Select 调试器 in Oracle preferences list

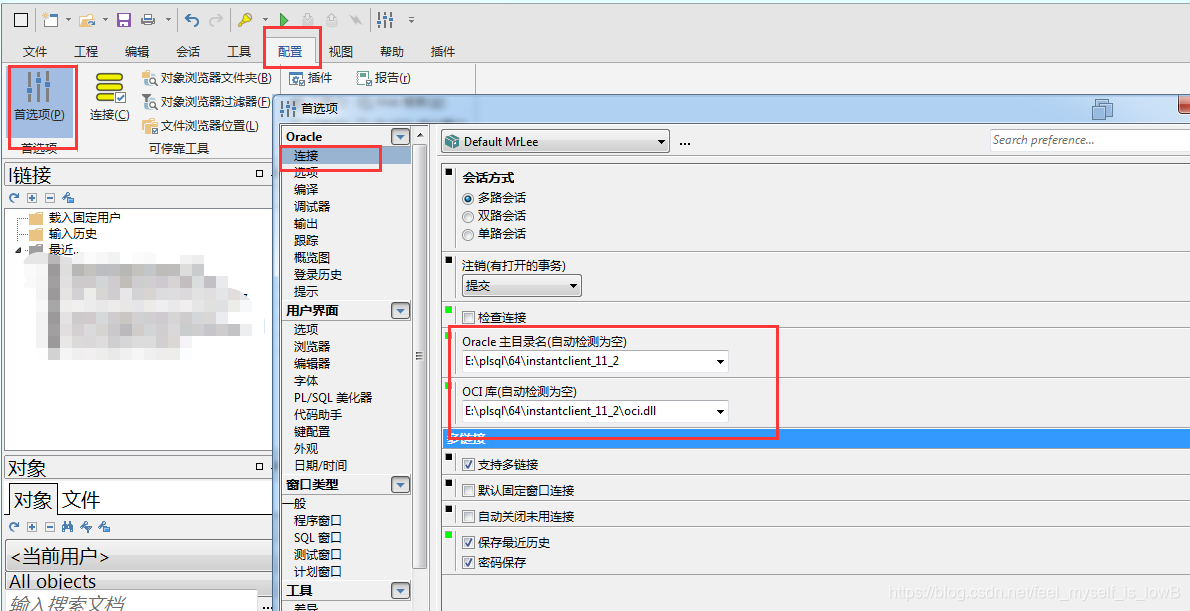[312, 206]
